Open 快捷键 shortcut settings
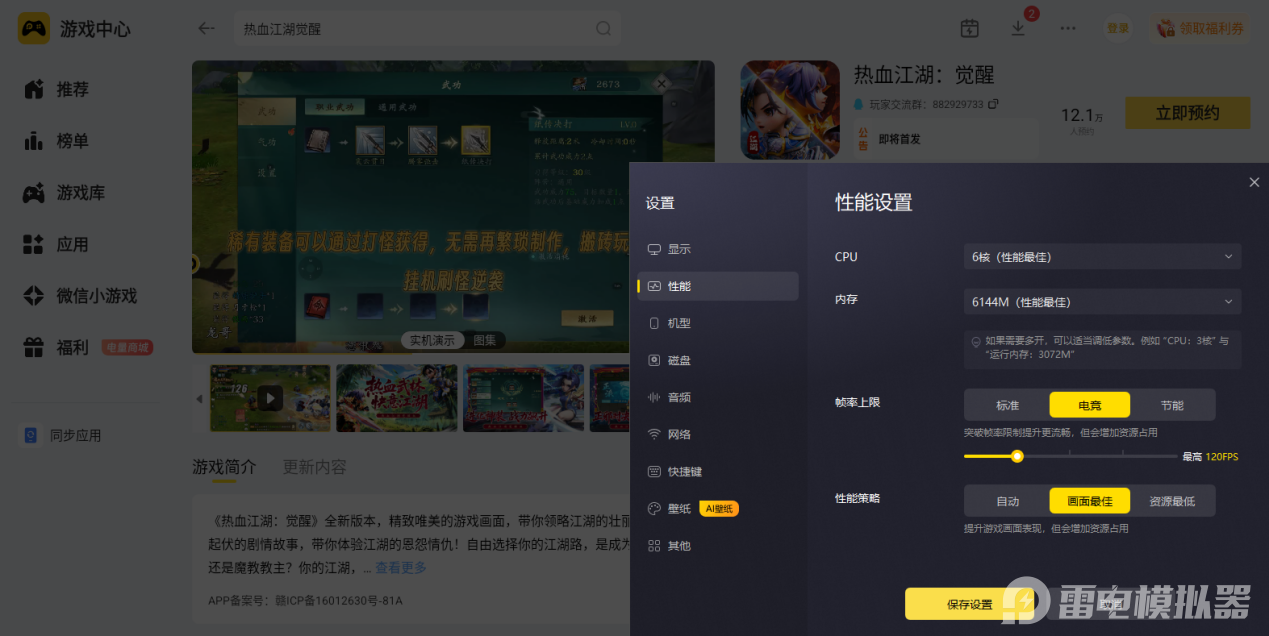Viewport: 1269px width, 636px height. (x=717, y=471)
